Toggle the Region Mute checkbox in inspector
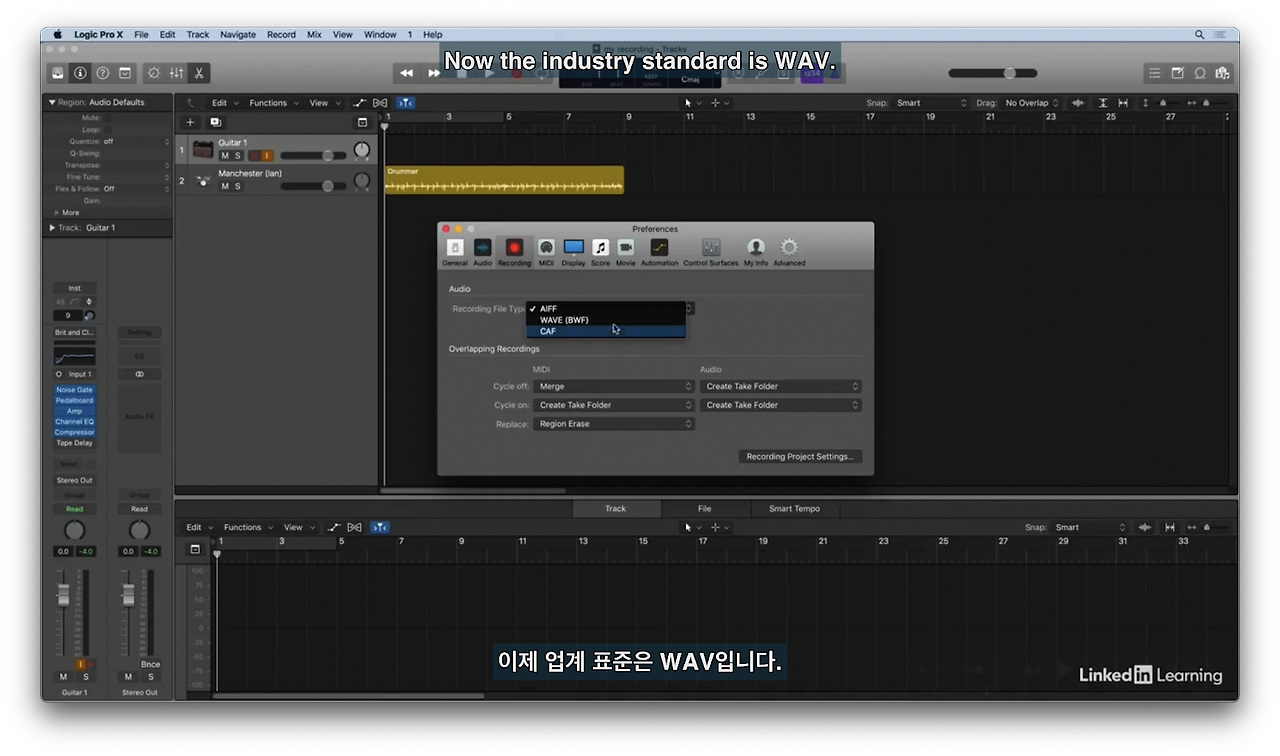 (x=108, y=118)
